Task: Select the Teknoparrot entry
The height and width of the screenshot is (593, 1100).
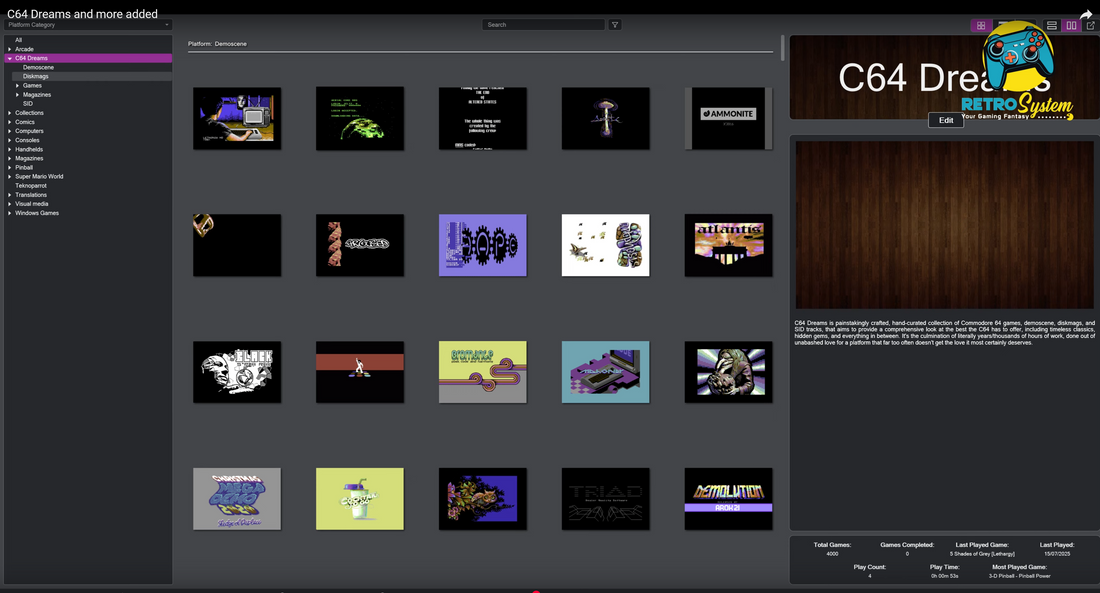Action: click(31, 186)
